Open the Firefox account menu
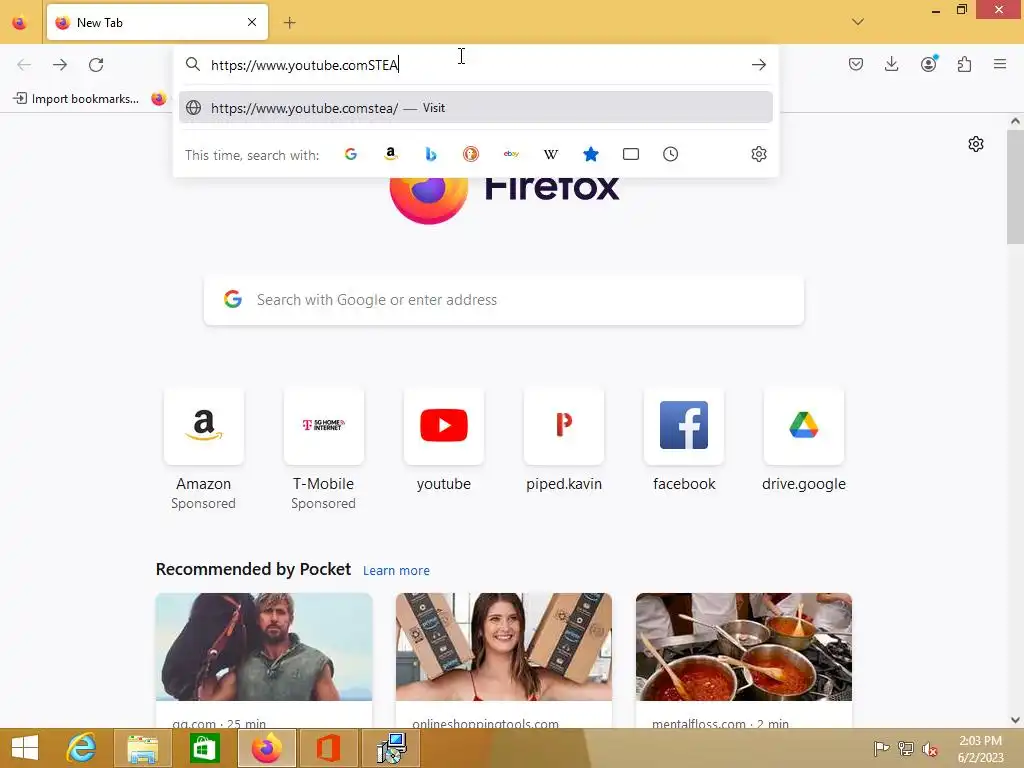 pos(929,64)
